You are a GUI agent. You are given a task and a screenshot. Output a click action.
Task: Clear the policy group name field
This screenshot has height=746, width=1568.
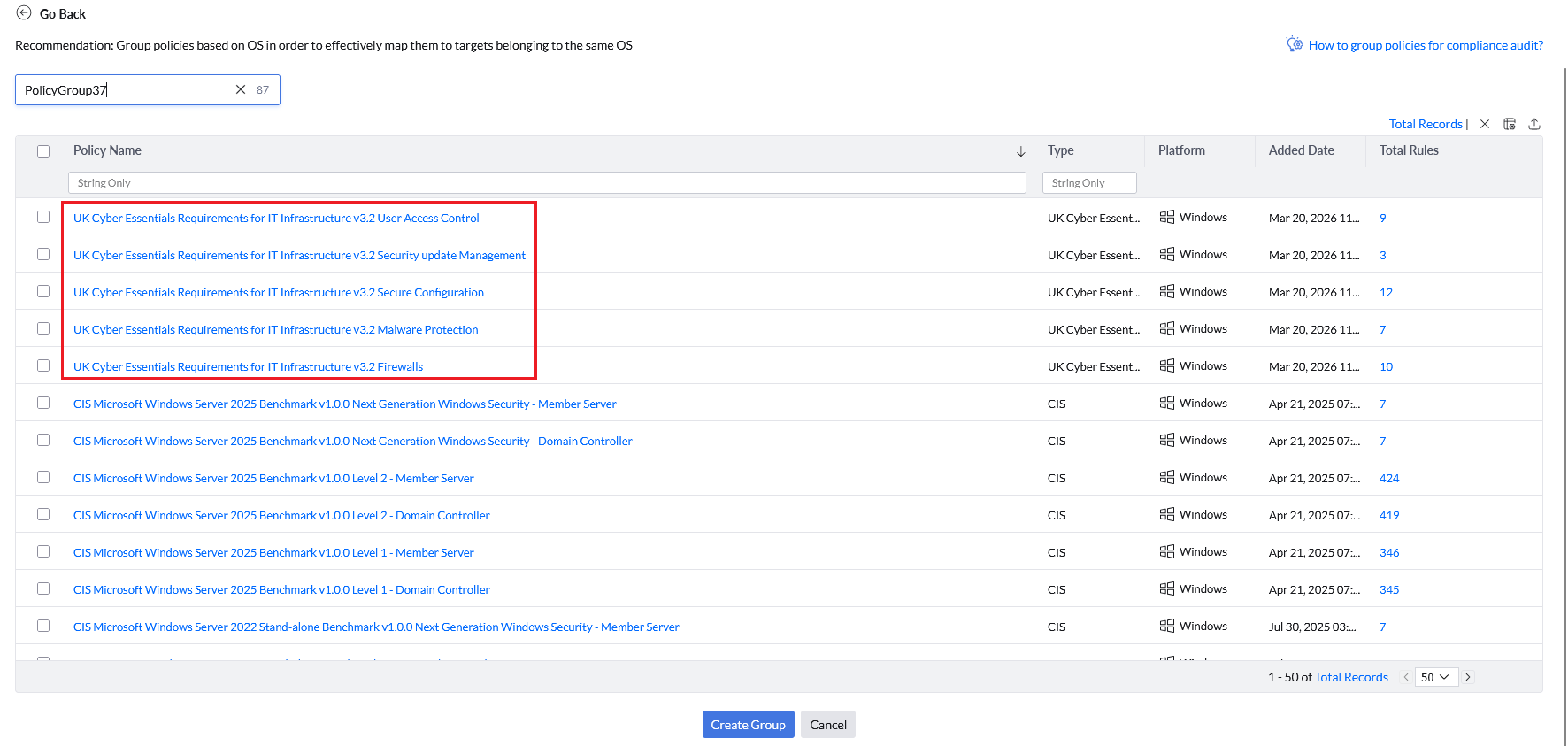click(x=240, y=89)
